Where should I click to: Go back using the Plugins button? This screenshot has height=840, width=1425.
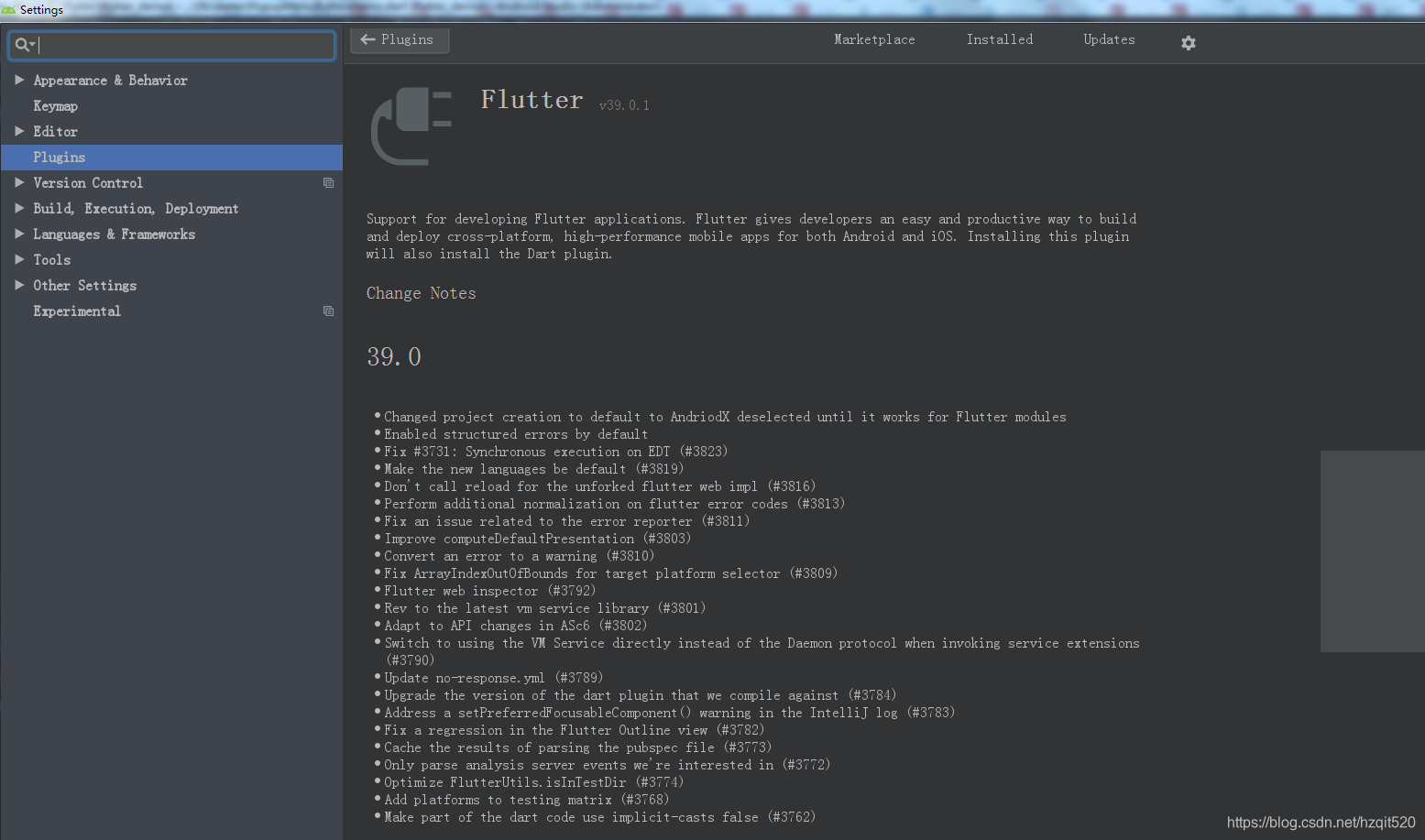[x=400, y=40]
